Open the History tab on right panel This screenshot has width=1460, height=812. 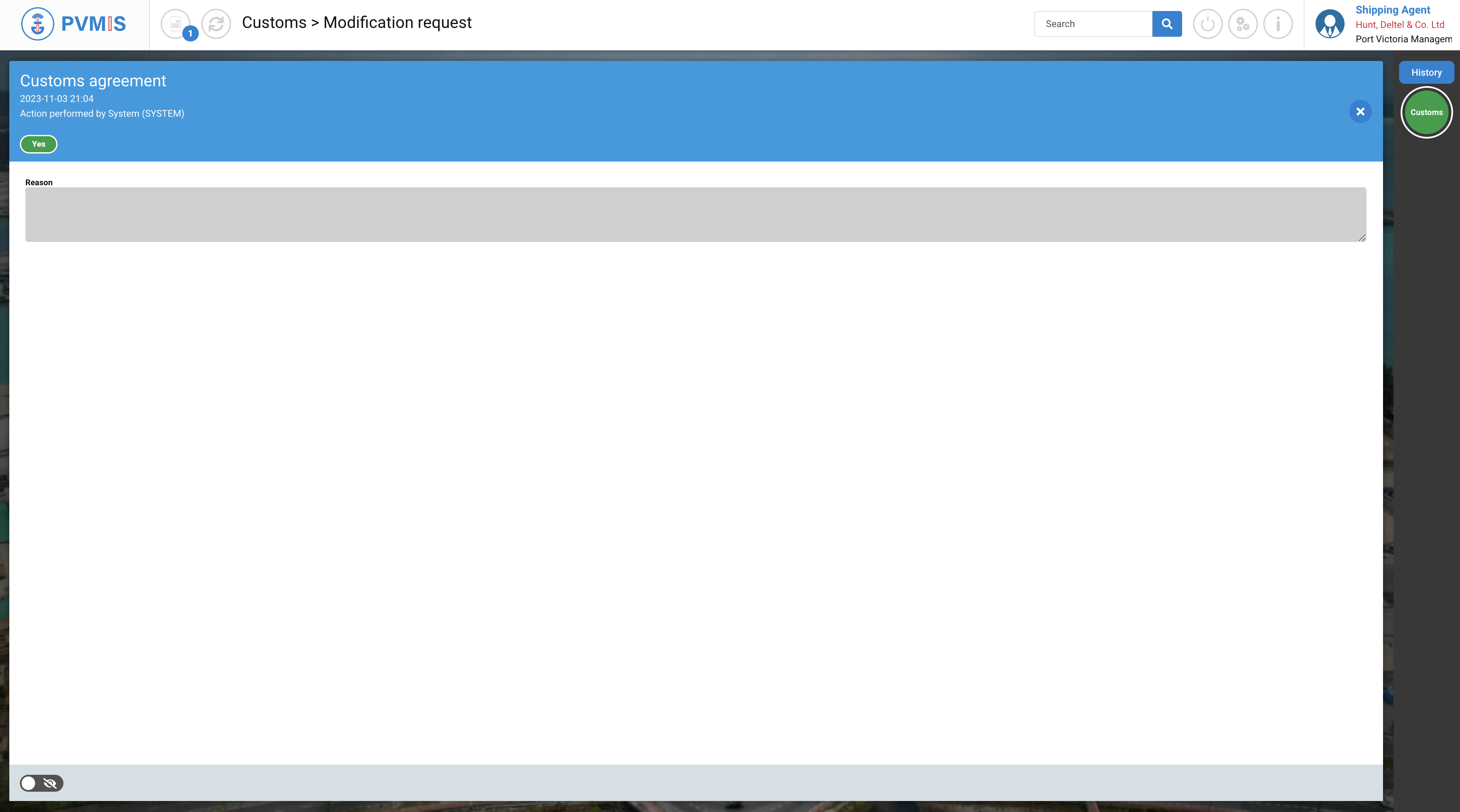tap(1426, 73)
